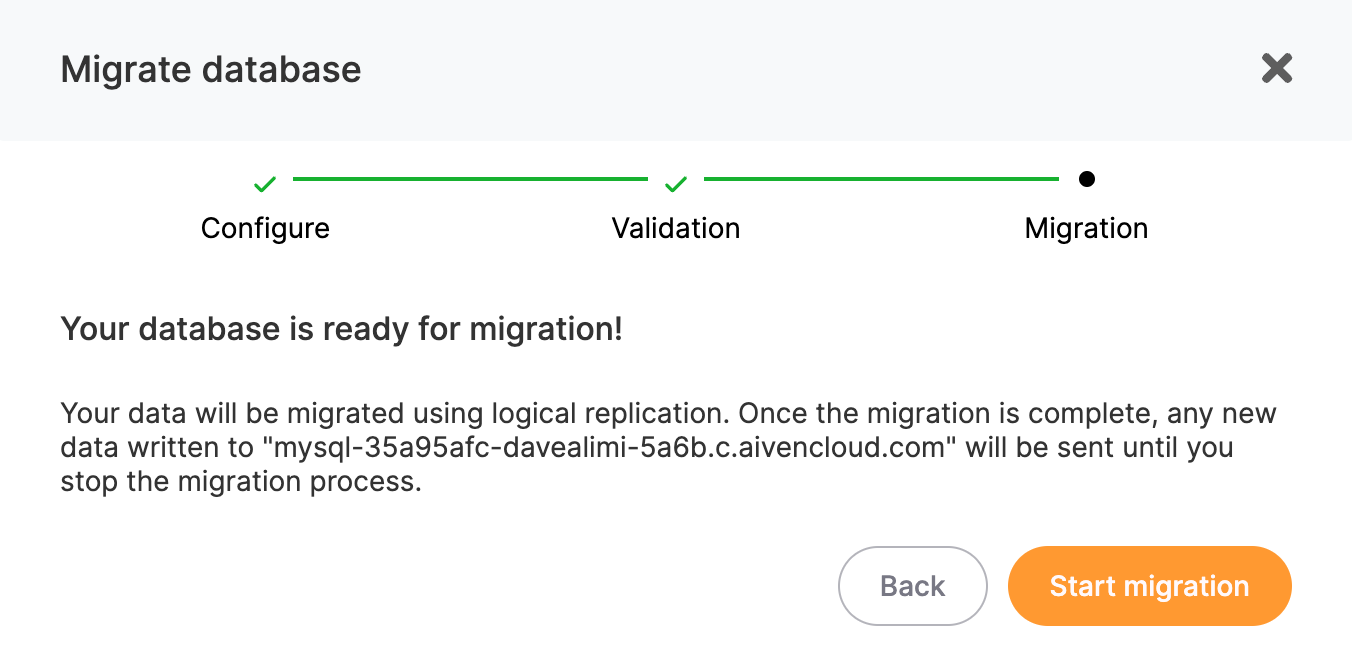Click the Migrate database dialog title

click(x=211, y=69)
